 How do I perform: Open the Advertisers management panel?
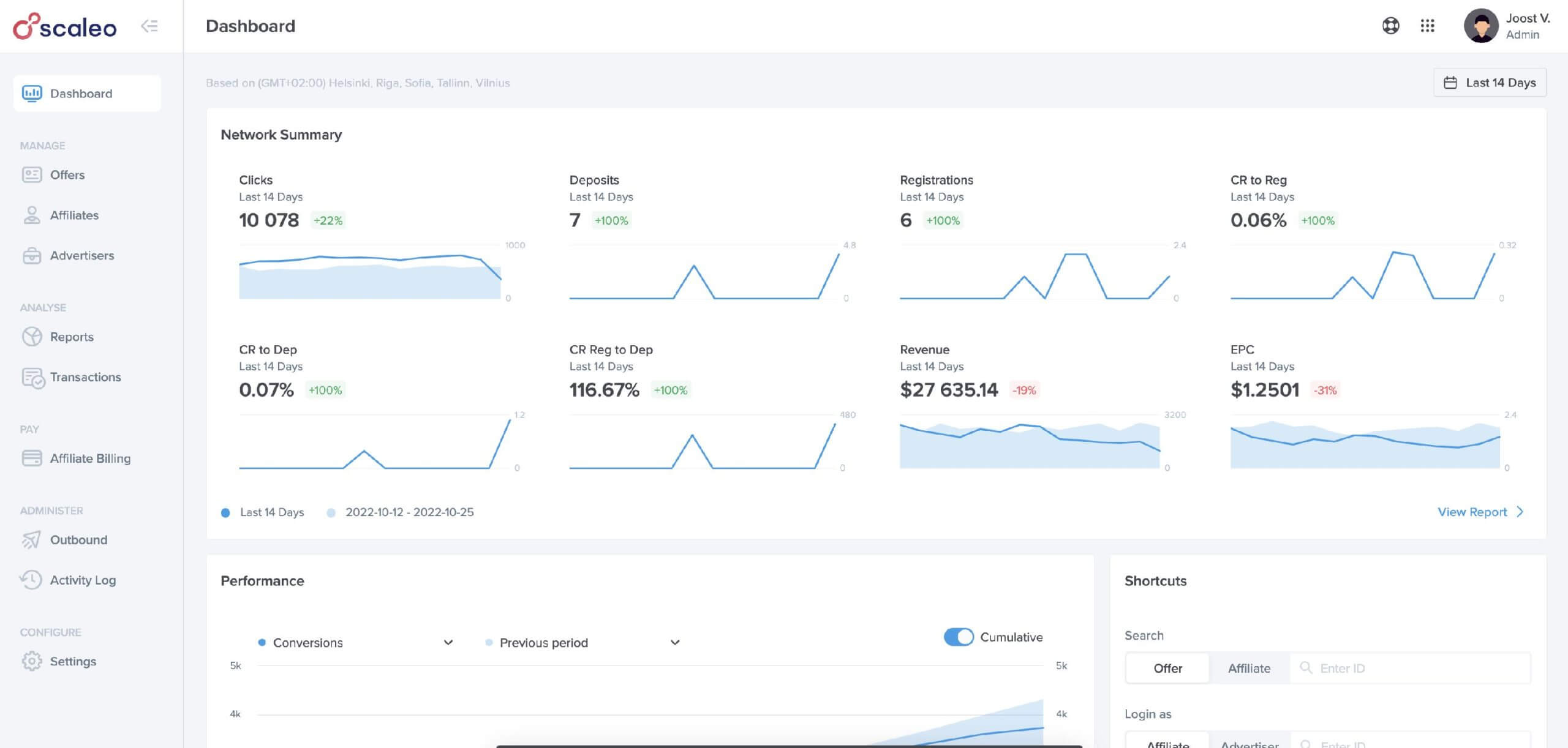click(x=82, y=256)
